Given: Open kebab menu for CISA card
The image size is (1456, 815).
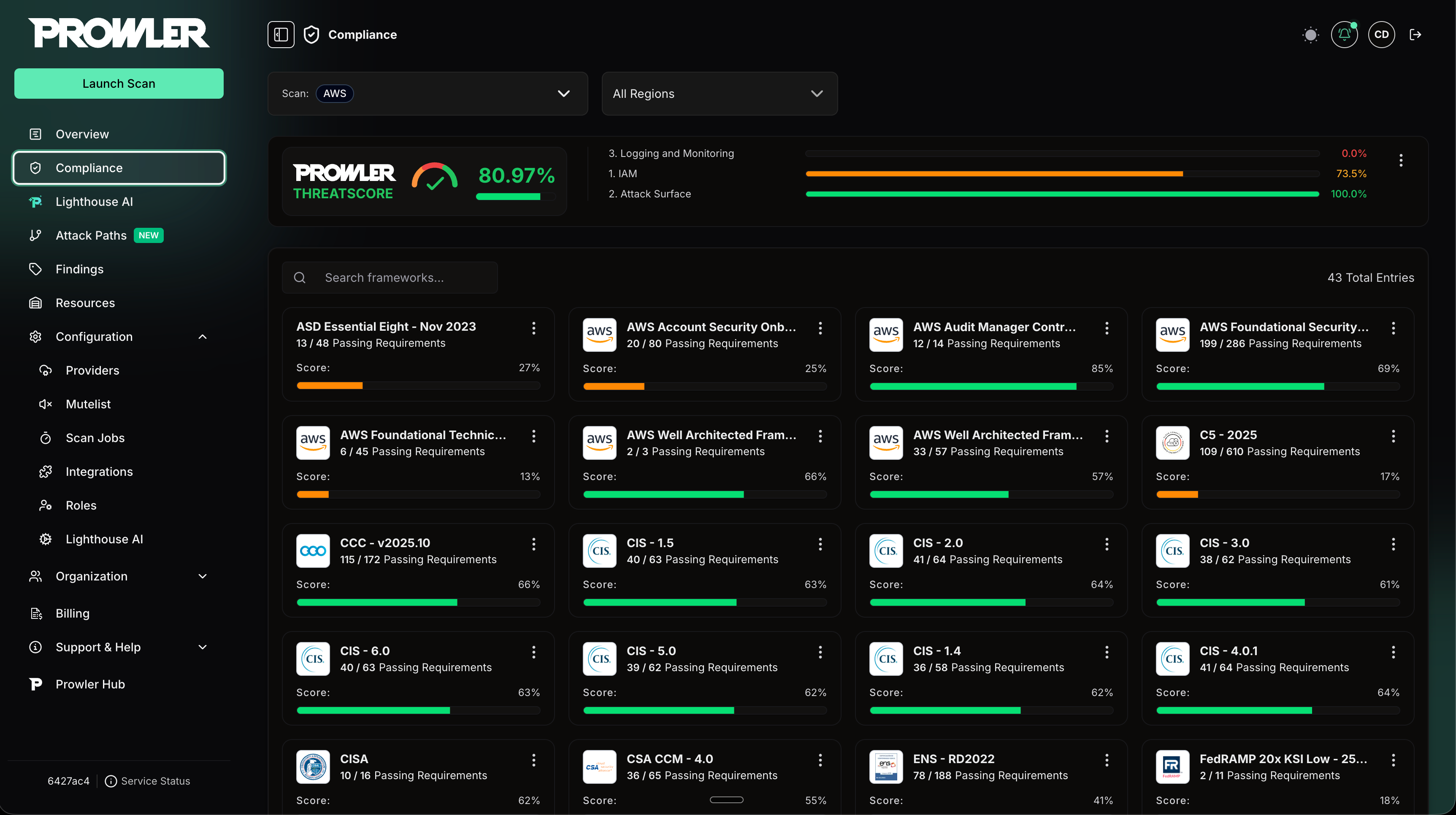Looking at the screenshot, I should pos(533,760).
